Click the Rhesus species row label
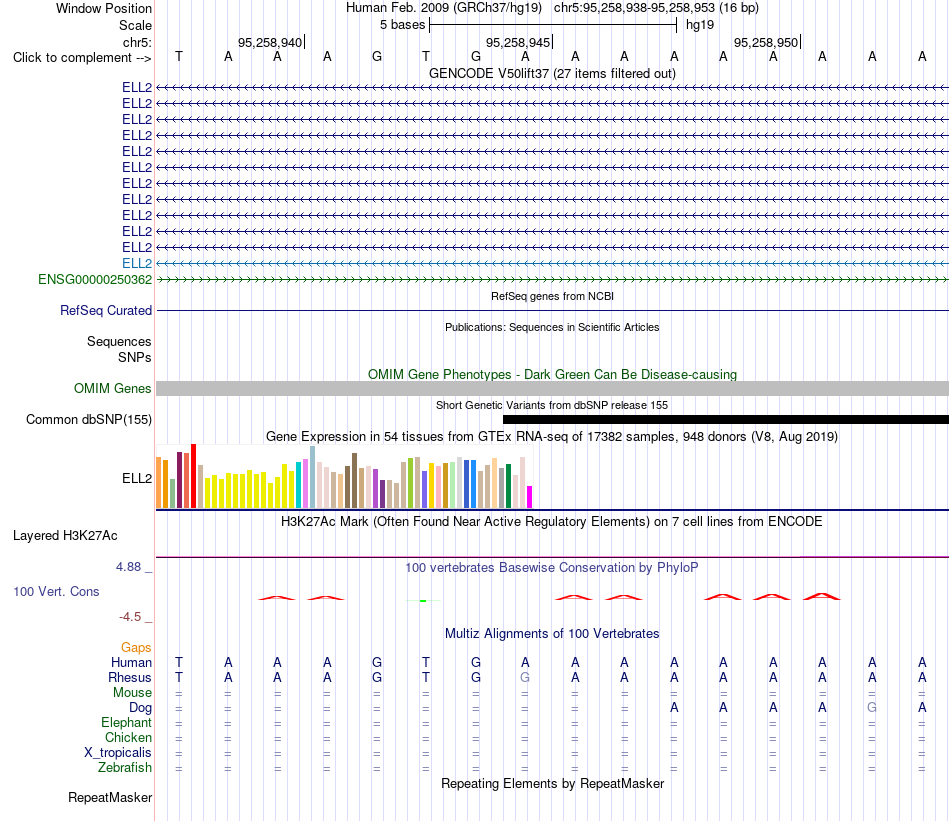 (130, 677)
